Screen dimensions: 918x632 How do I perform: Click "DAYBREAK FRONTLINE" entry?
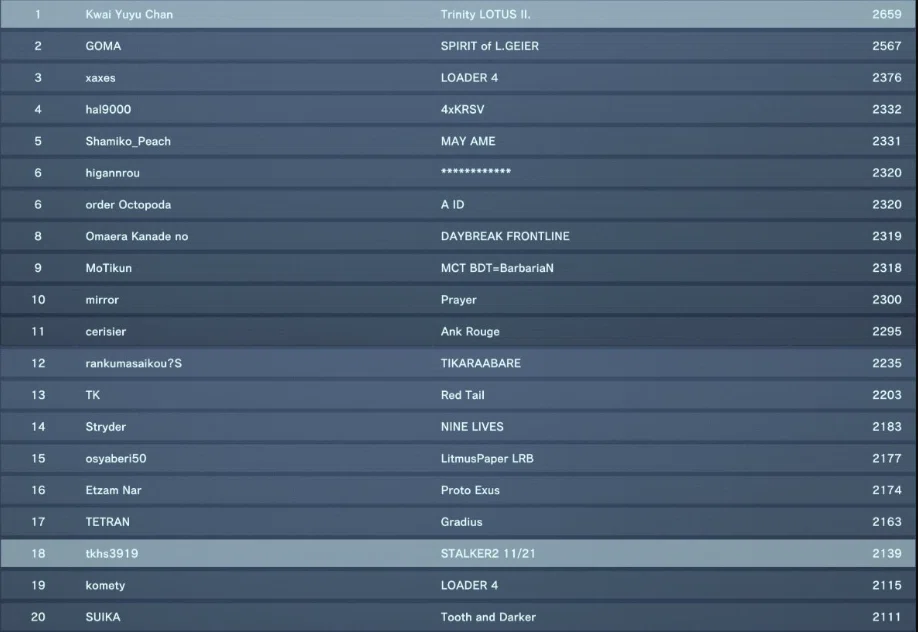[x=505, y=236]
